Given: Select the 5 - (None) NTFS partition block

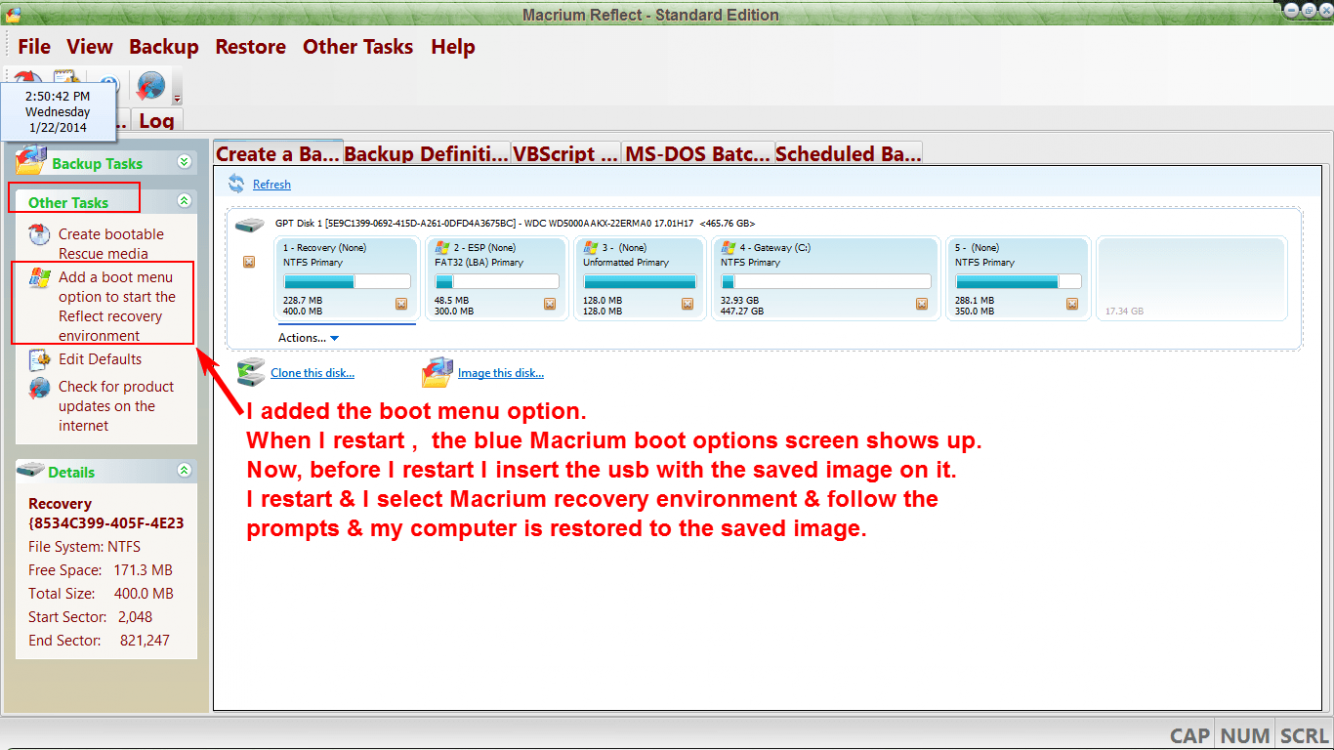Looking at the screenshot, I should coord(1018,279).
